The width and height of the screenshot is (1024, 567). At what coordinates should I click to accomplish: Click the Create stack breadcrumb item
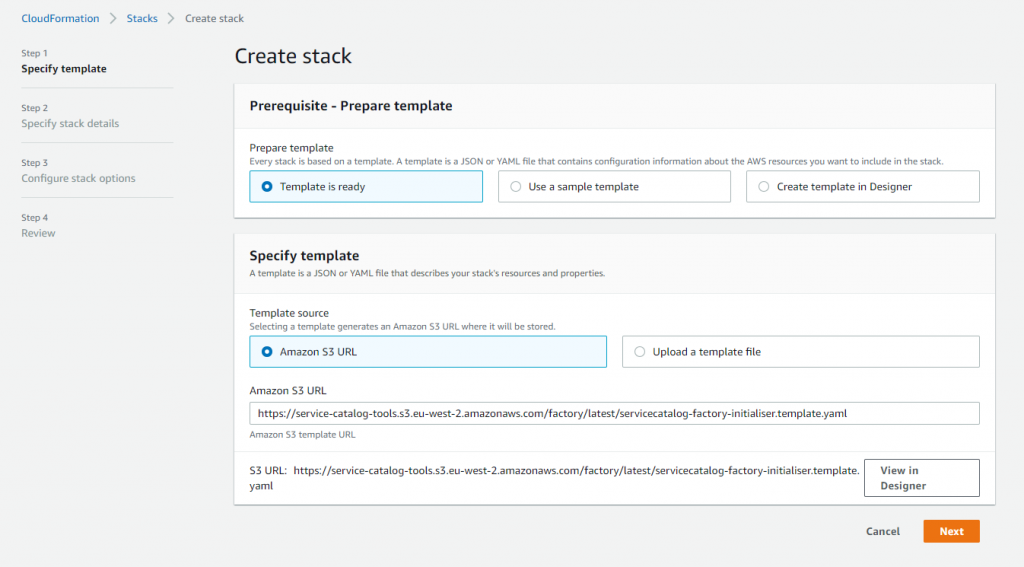214,18
